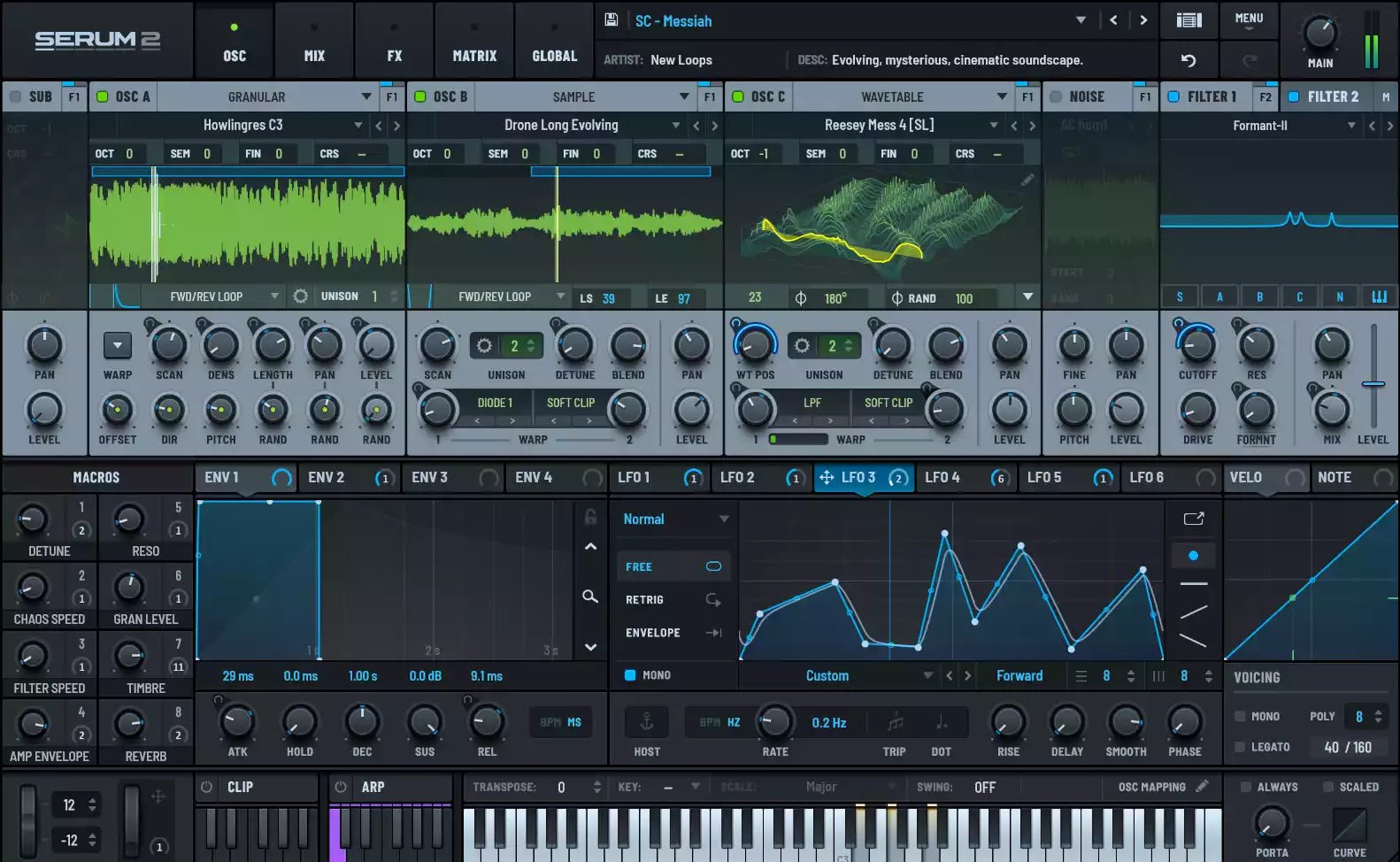Toggle the LFO MONO checkbox
The width and height of the screenshot is (1400, 862).
(630, 675)
